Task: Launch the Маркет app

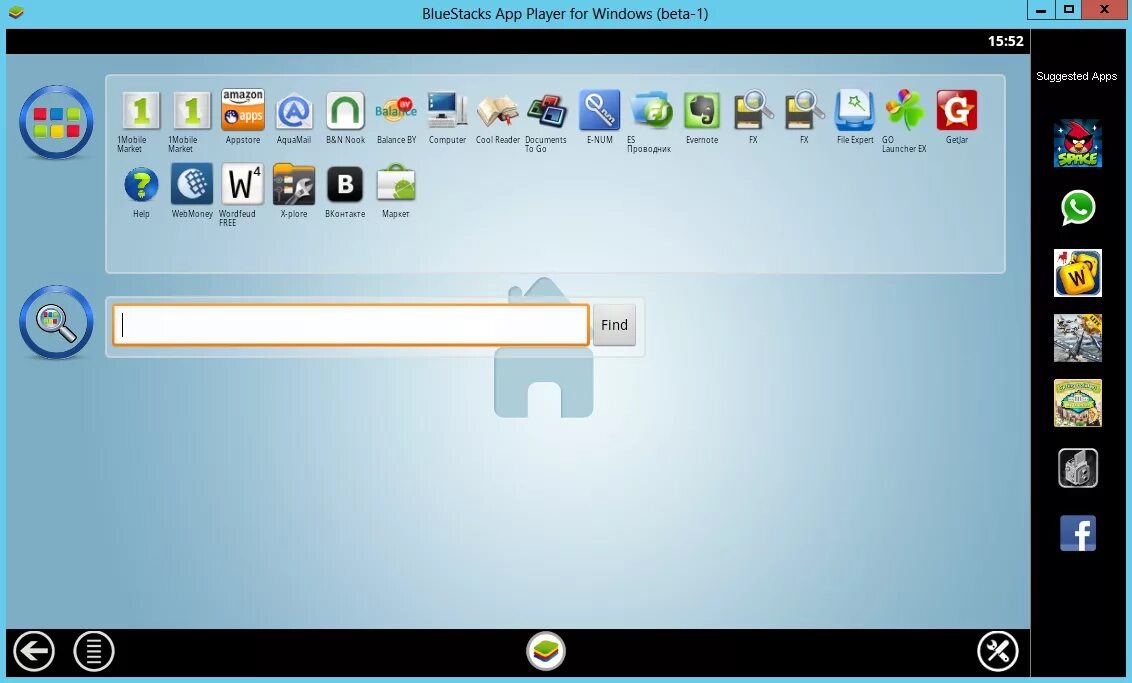Action: [396, 185]
